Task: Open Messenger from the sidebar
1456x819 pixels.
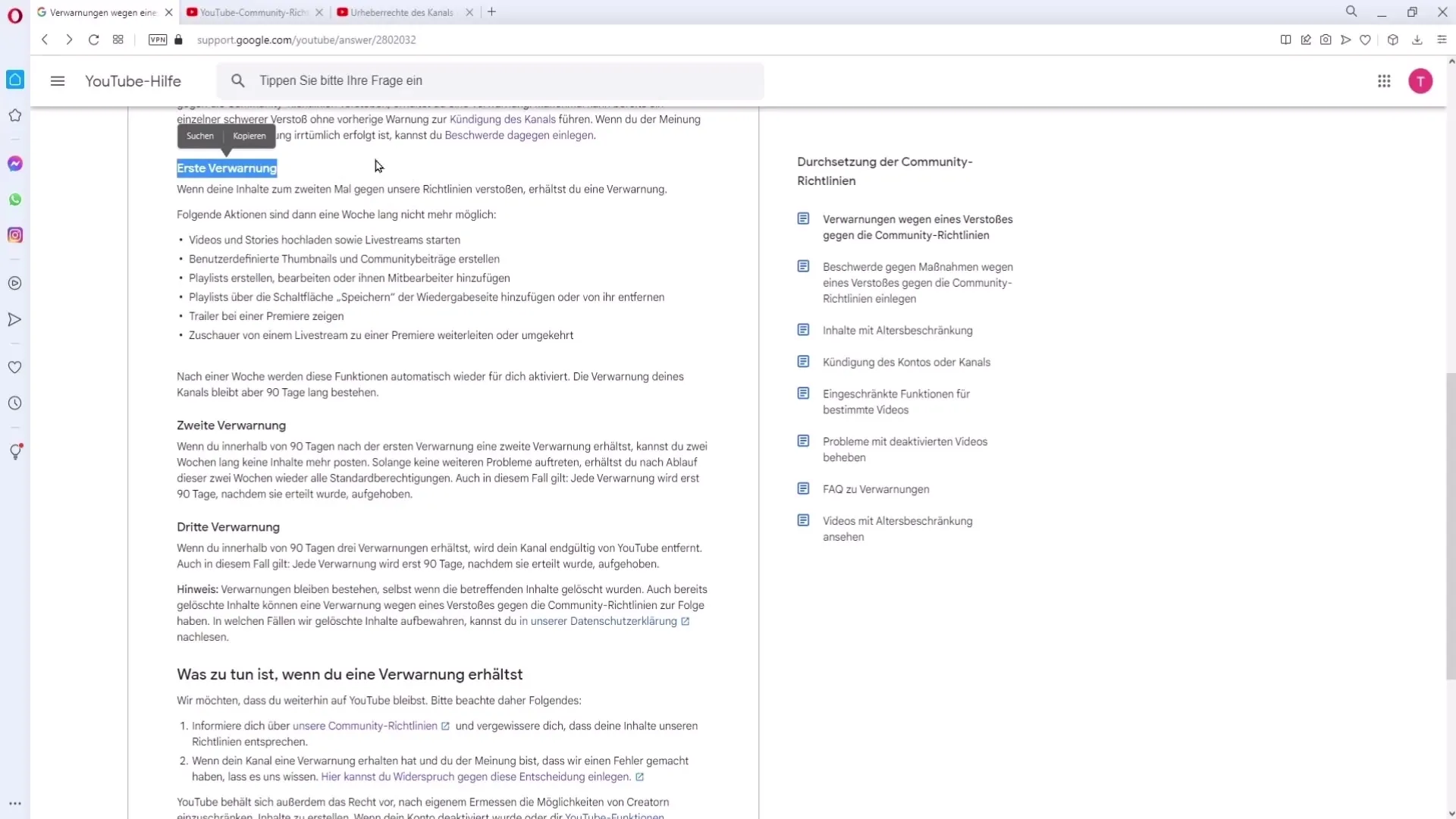Action: (15, 164)
